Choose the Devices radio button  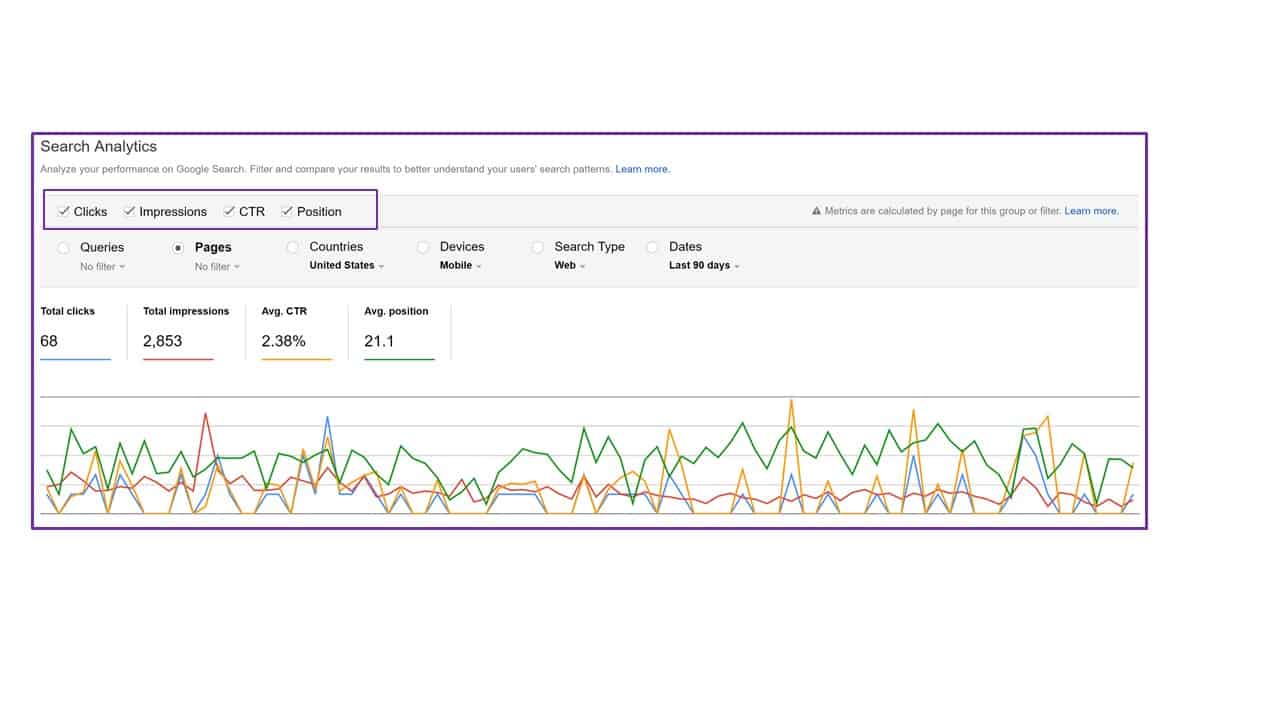tap(423, 247)
